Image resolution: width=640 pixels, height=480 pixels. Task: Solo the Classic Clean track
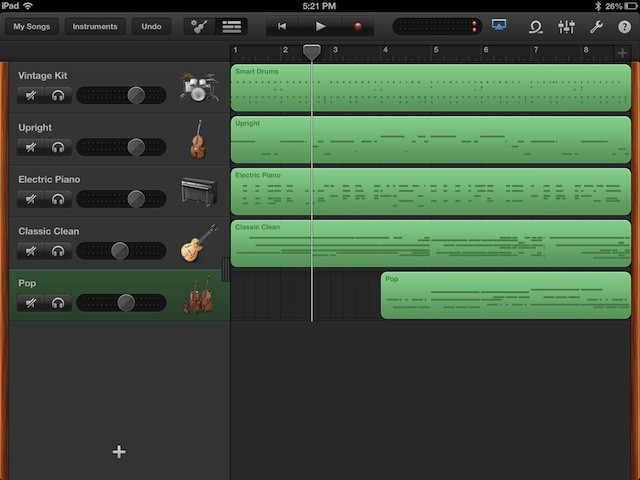(x=58, y=251)
